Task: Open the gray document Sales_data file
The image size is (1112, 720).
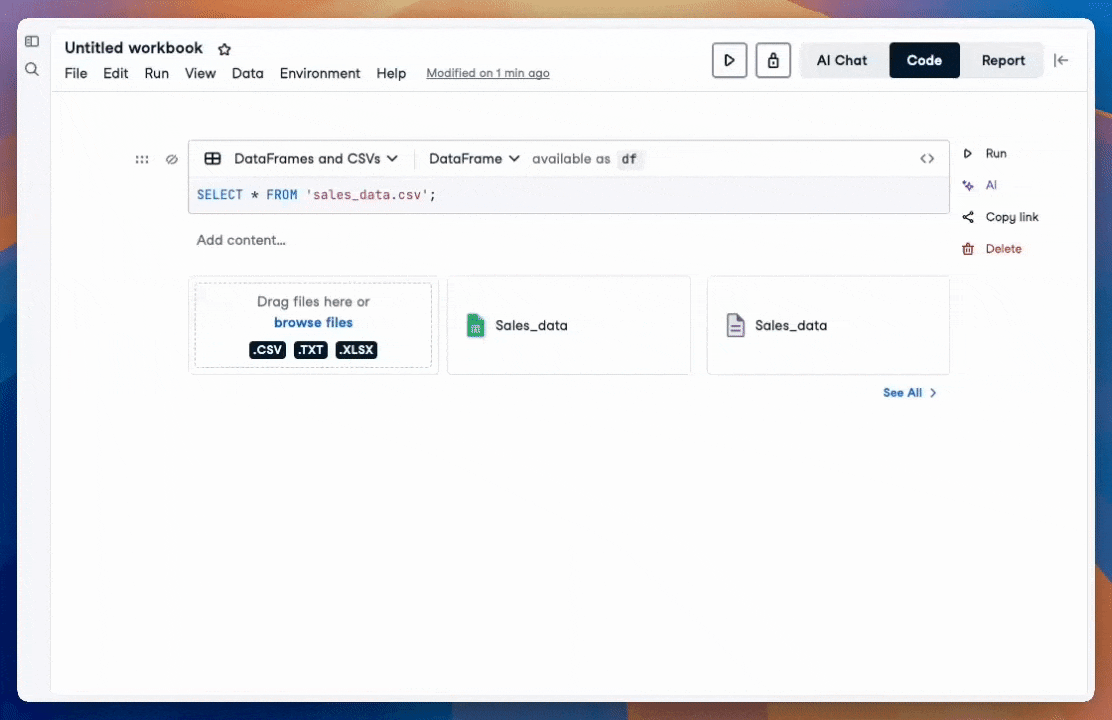Action: point(828,326)
